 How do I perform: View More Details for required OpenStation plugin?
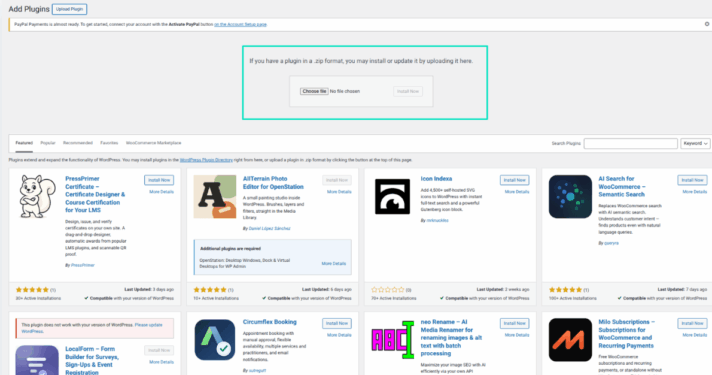click(334, 263)
